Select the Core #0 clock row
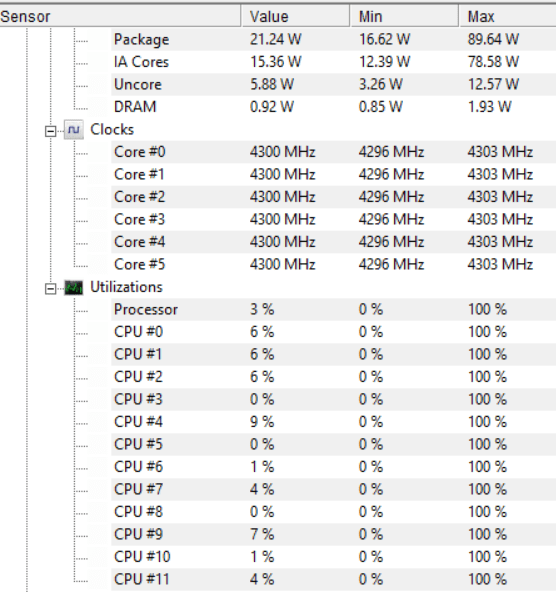Viewport: 556px width, 592px height. click(334, 152)
